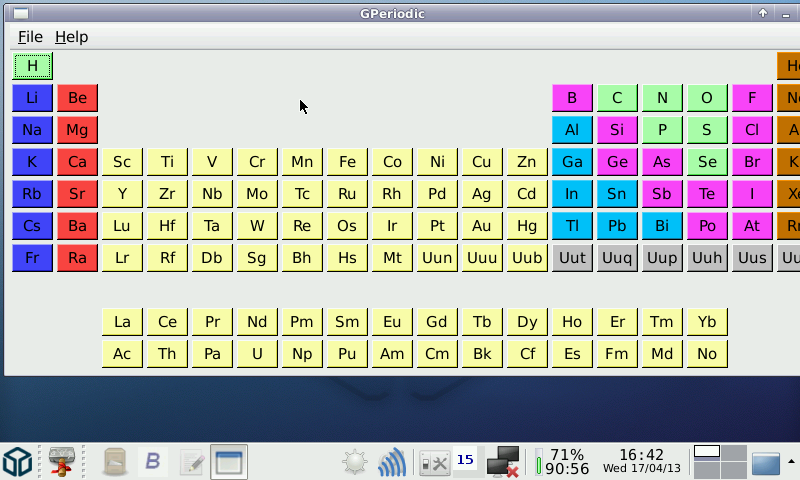
Task: Open the settings tools tray icon
Action: coord(435,463)
